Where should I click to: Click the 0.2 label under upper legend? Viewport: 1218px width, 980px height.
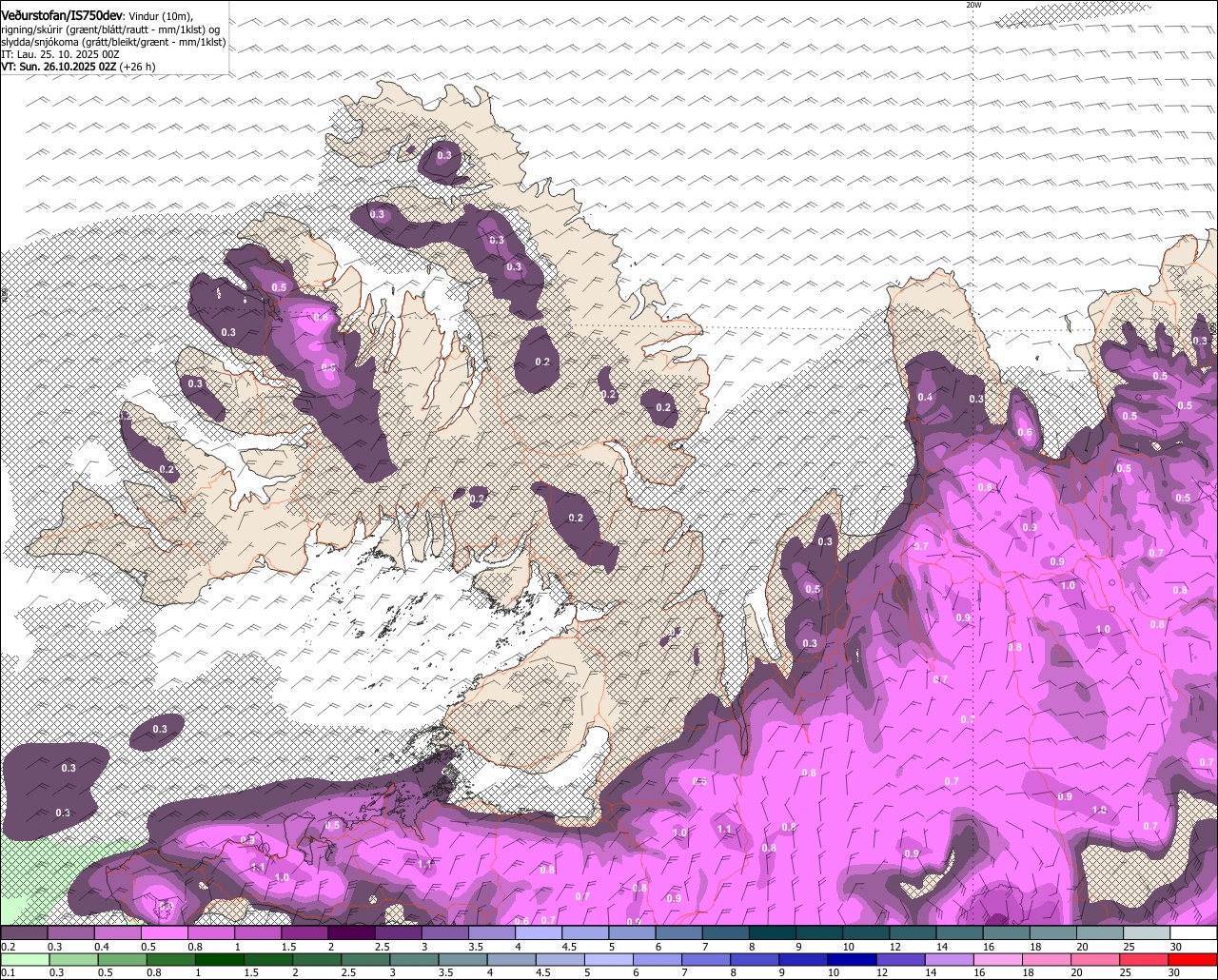click(9, 947)
